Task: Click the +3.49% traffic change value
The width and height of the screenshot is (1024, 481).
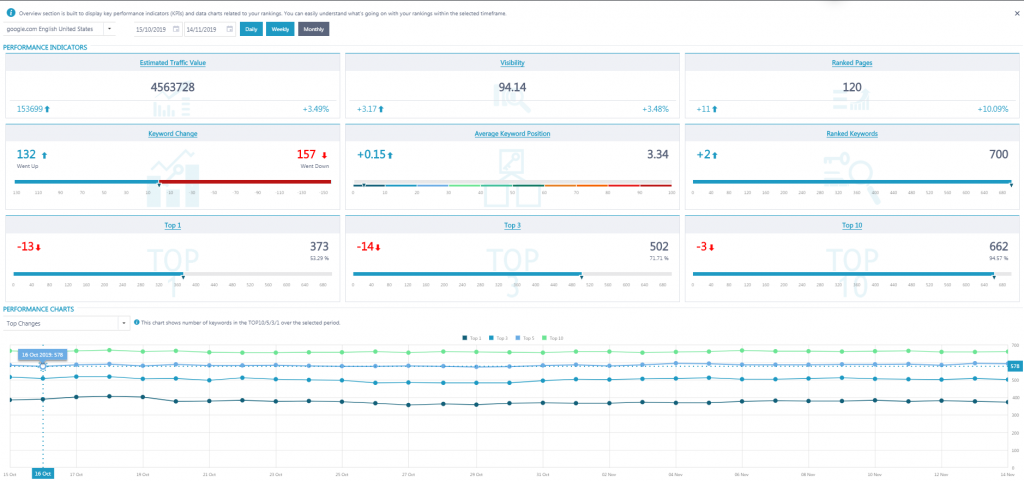Action: (x=315, y=109)
